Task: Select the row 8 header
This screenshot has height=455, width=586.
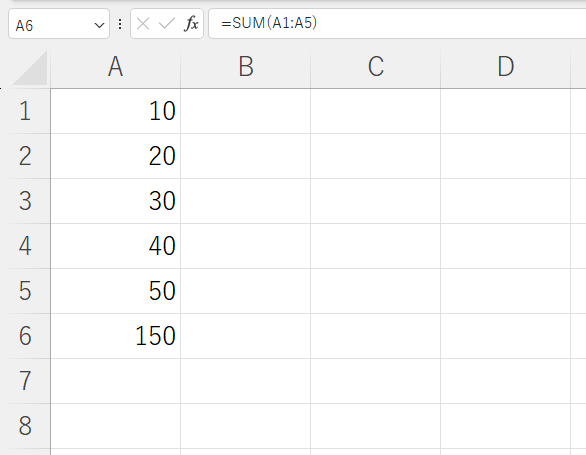Action: tap(25, 426)
